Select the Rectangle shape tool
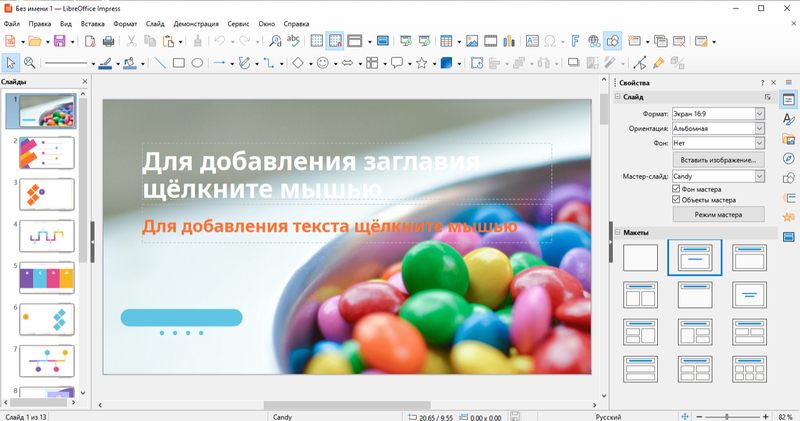 pos(179,63)
